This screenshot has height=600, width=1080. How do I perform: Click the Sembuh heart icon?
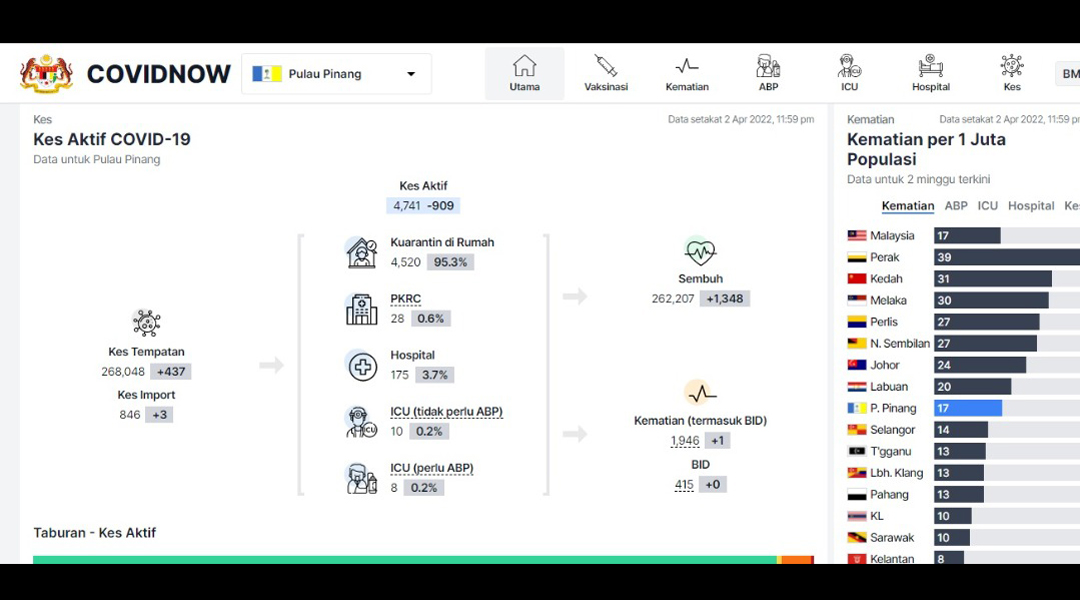(700, 251)
